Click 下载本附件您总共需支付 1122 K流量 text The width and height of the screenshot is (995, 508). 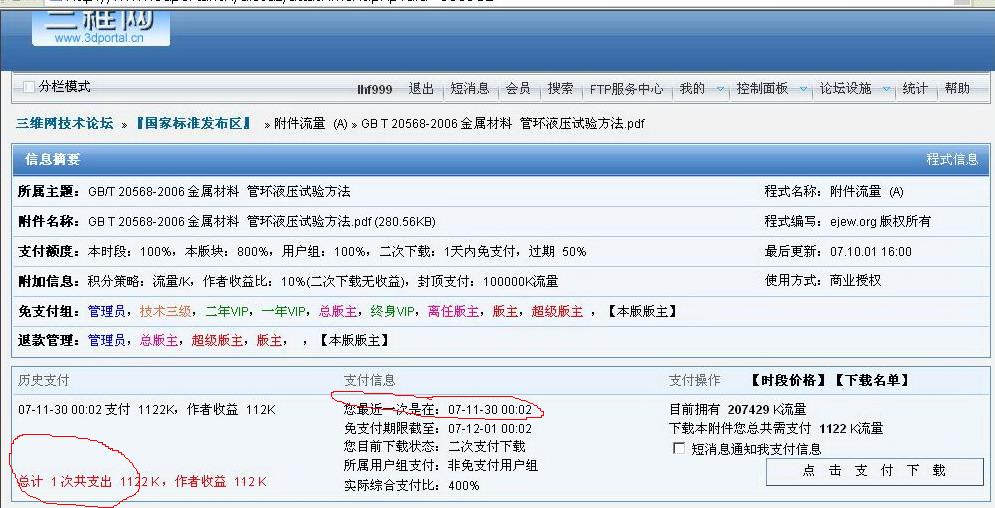pyautogui.click(x=776, y=429)
